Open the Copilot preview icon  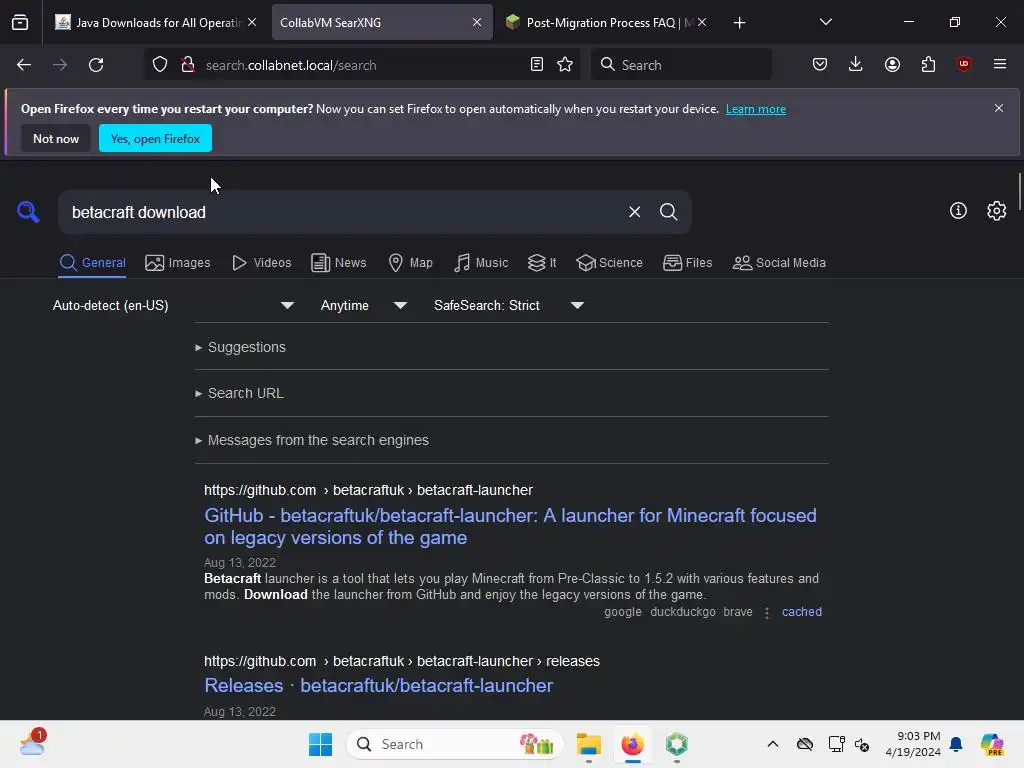tap(992, 744)
